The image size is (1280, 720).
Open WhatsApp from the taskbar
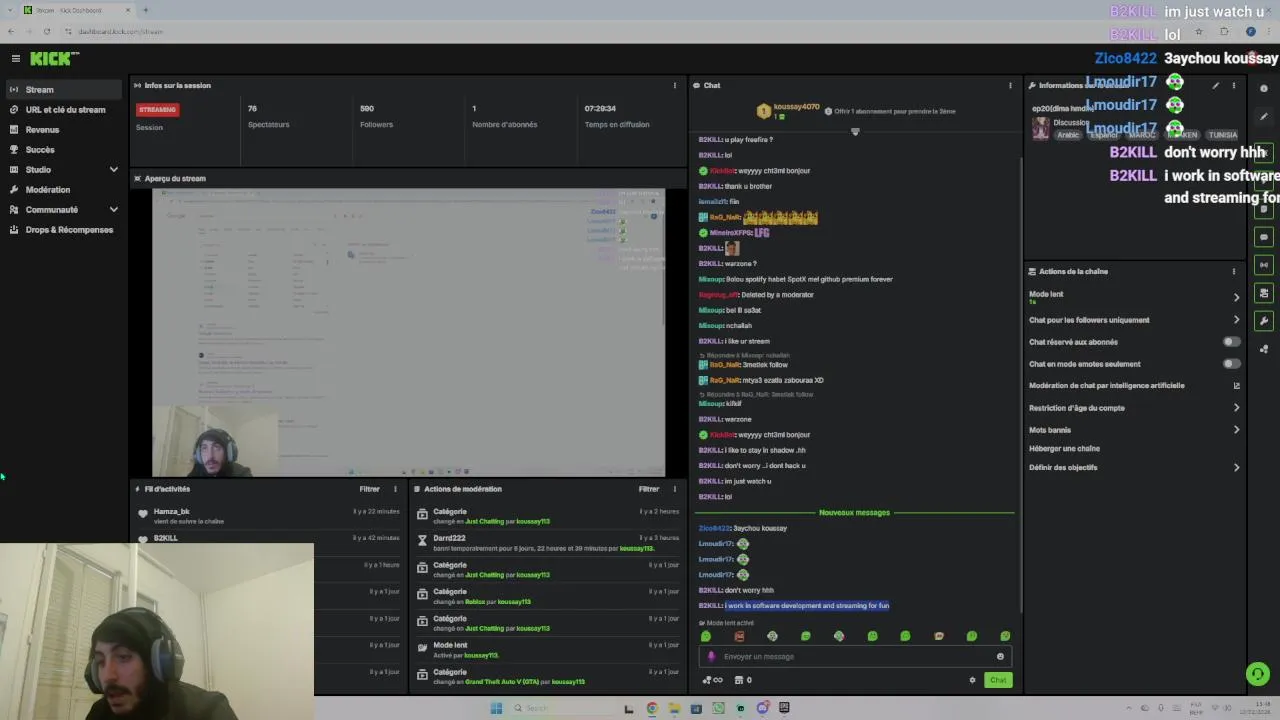[718, 708]
